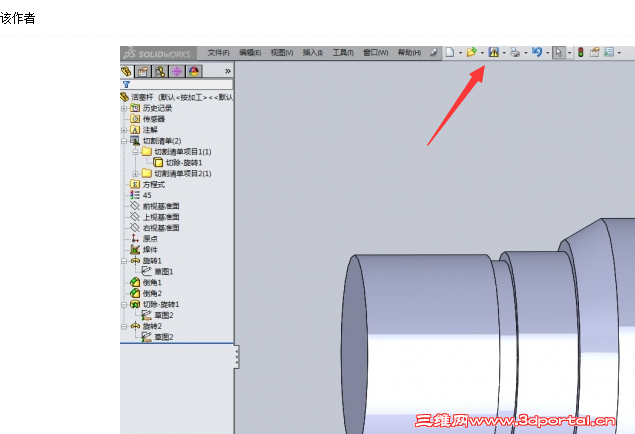Select the 传感器 tree item

pos(147,119)
